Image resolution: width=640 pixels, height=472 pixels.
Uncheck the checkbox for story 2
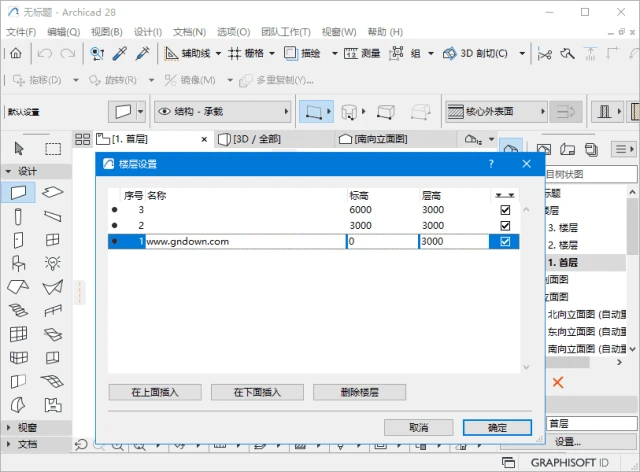click(x=505, y=226)
